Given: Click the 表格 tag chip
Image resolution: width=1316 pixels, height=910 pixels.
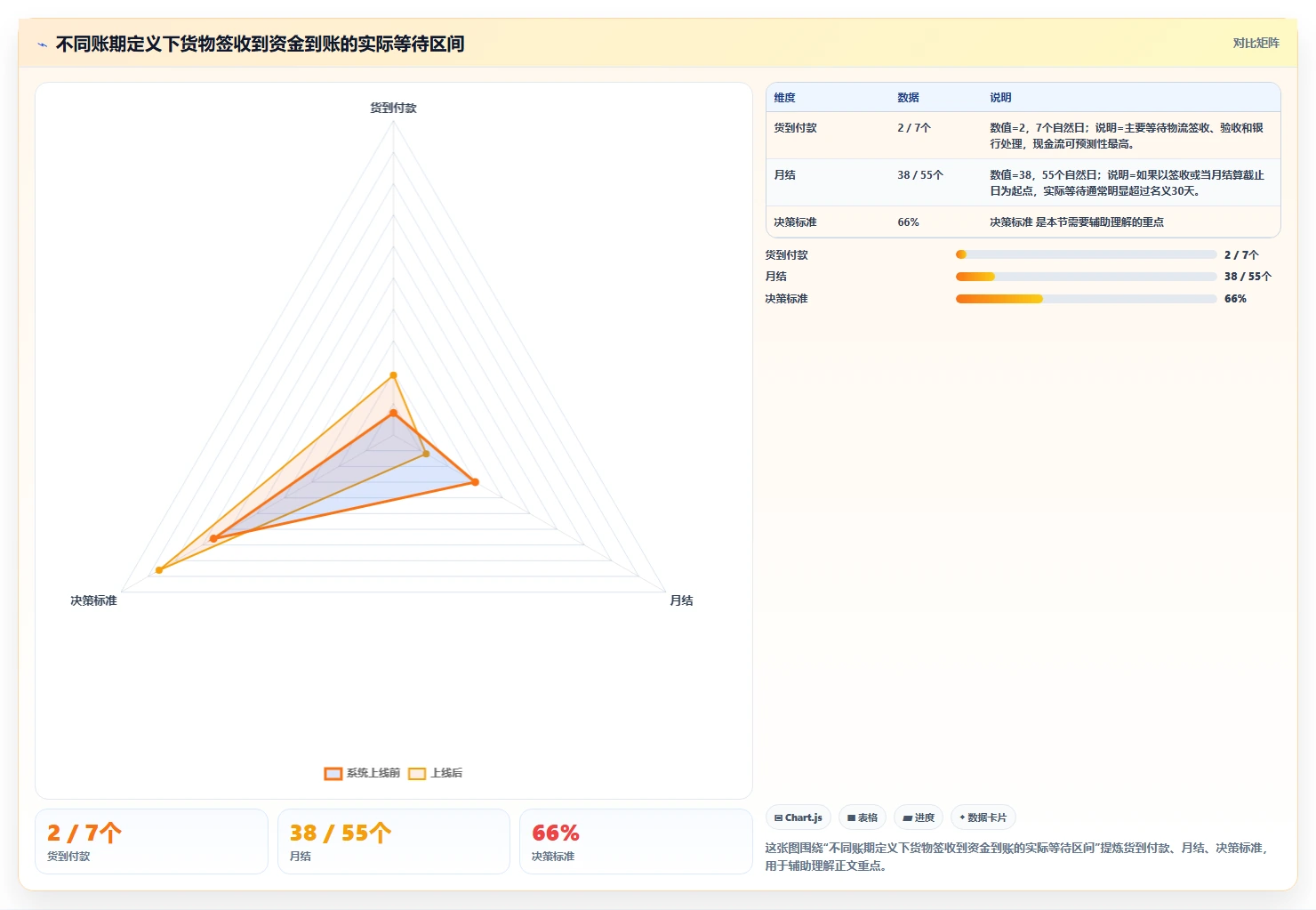Looking at the screenshot, I should pos(862,817).
